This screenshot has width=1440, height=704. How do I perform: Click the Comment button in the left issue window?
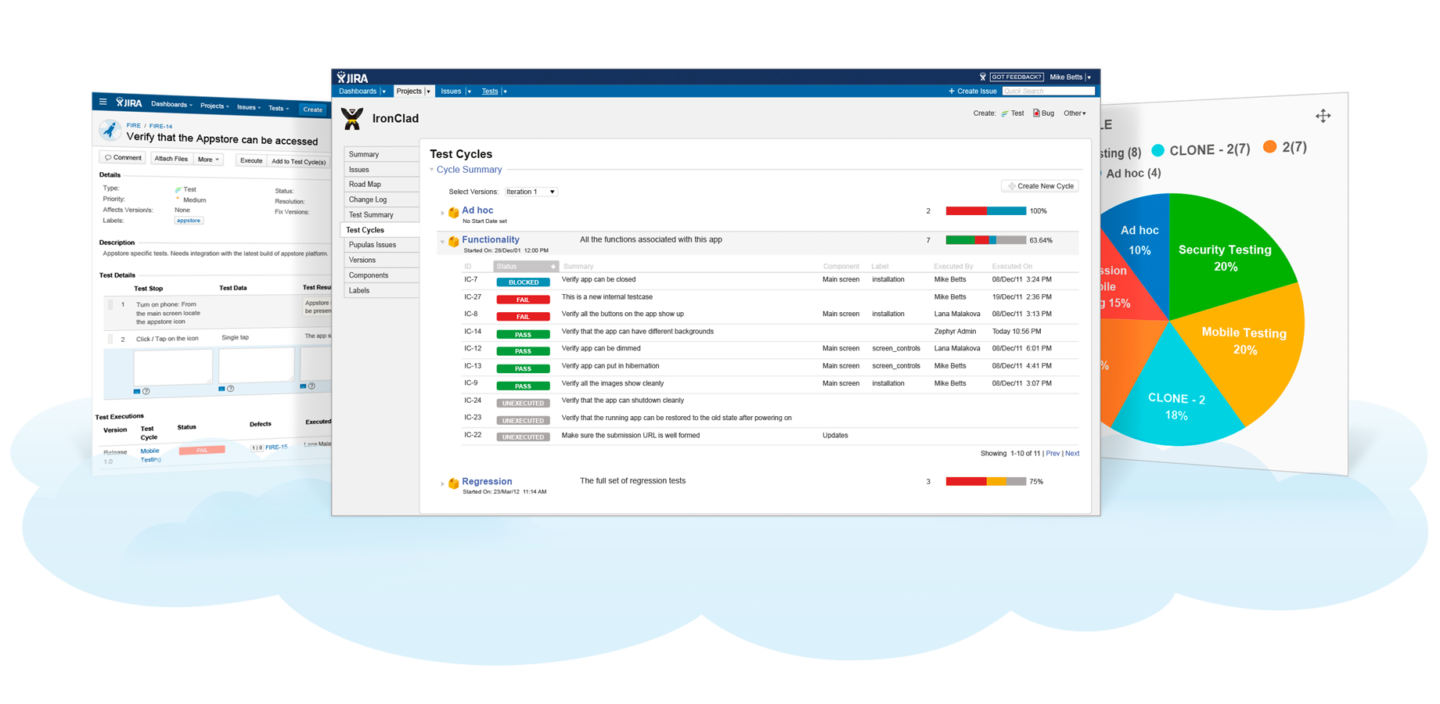[x=122, y=158]
